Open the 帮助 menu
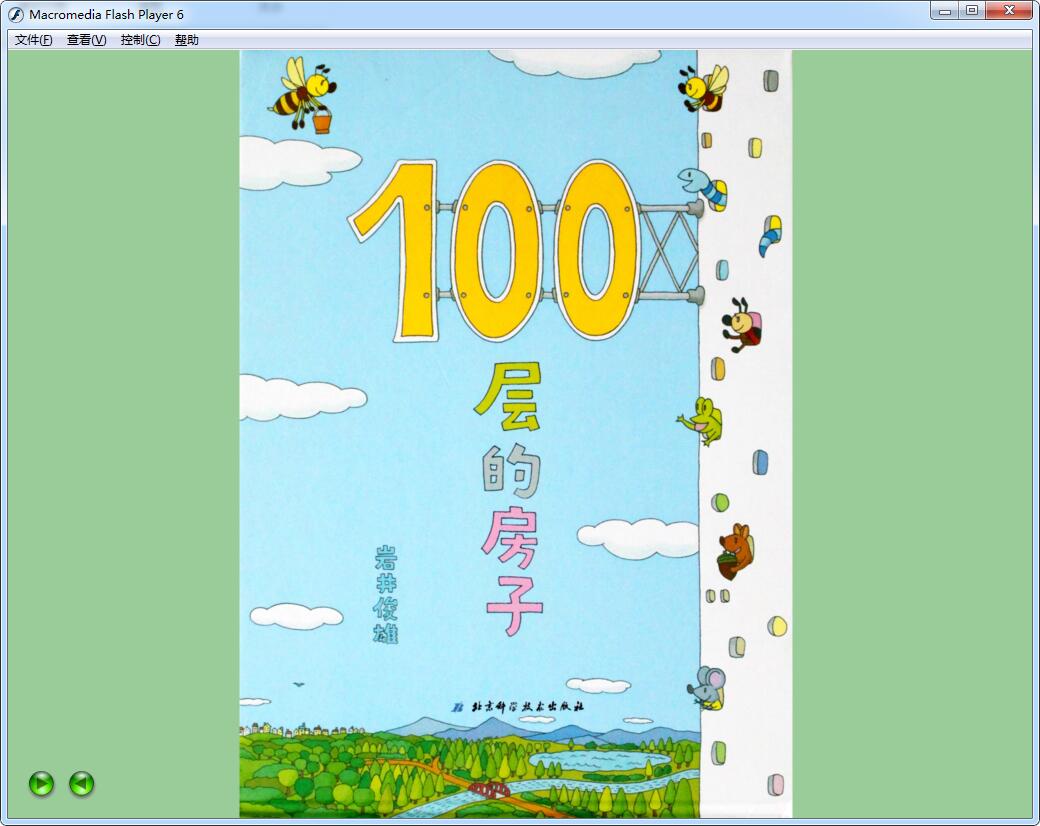Viewport: 1040px width, 826px height. [x=186, y=40]
